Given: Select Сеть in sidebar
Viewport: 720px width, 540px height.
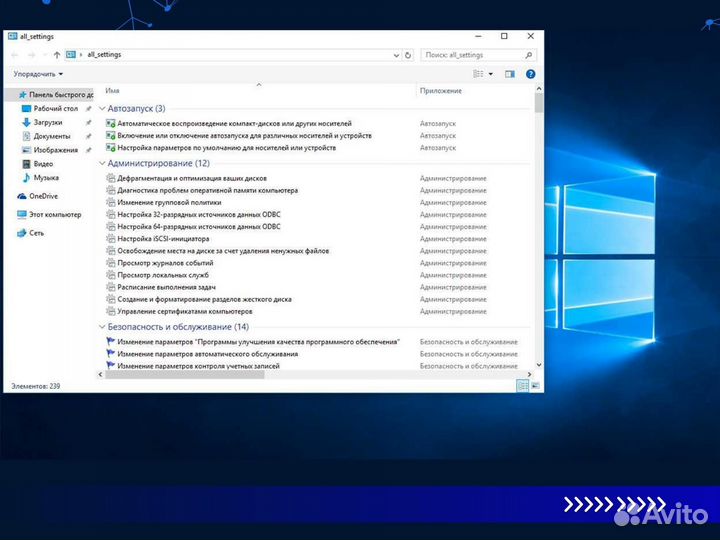Looking at the screenshot, I should (36, 233).
